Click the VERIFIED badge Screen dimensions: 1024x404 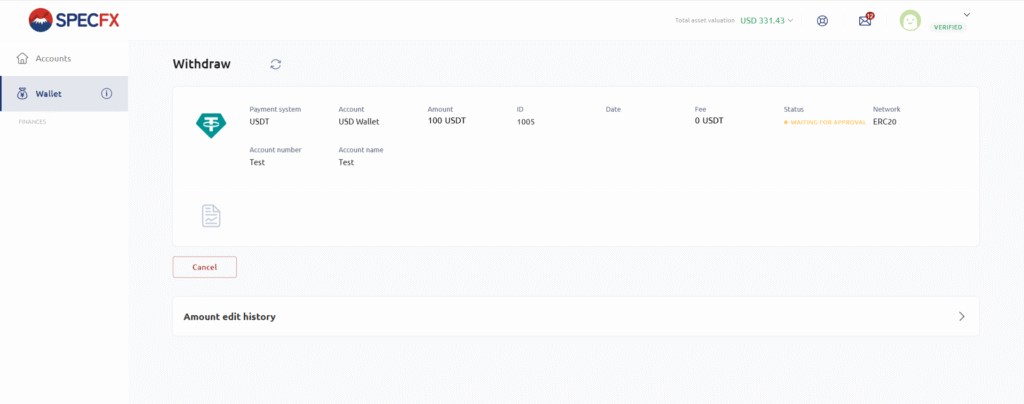click(x=948, y=27)
